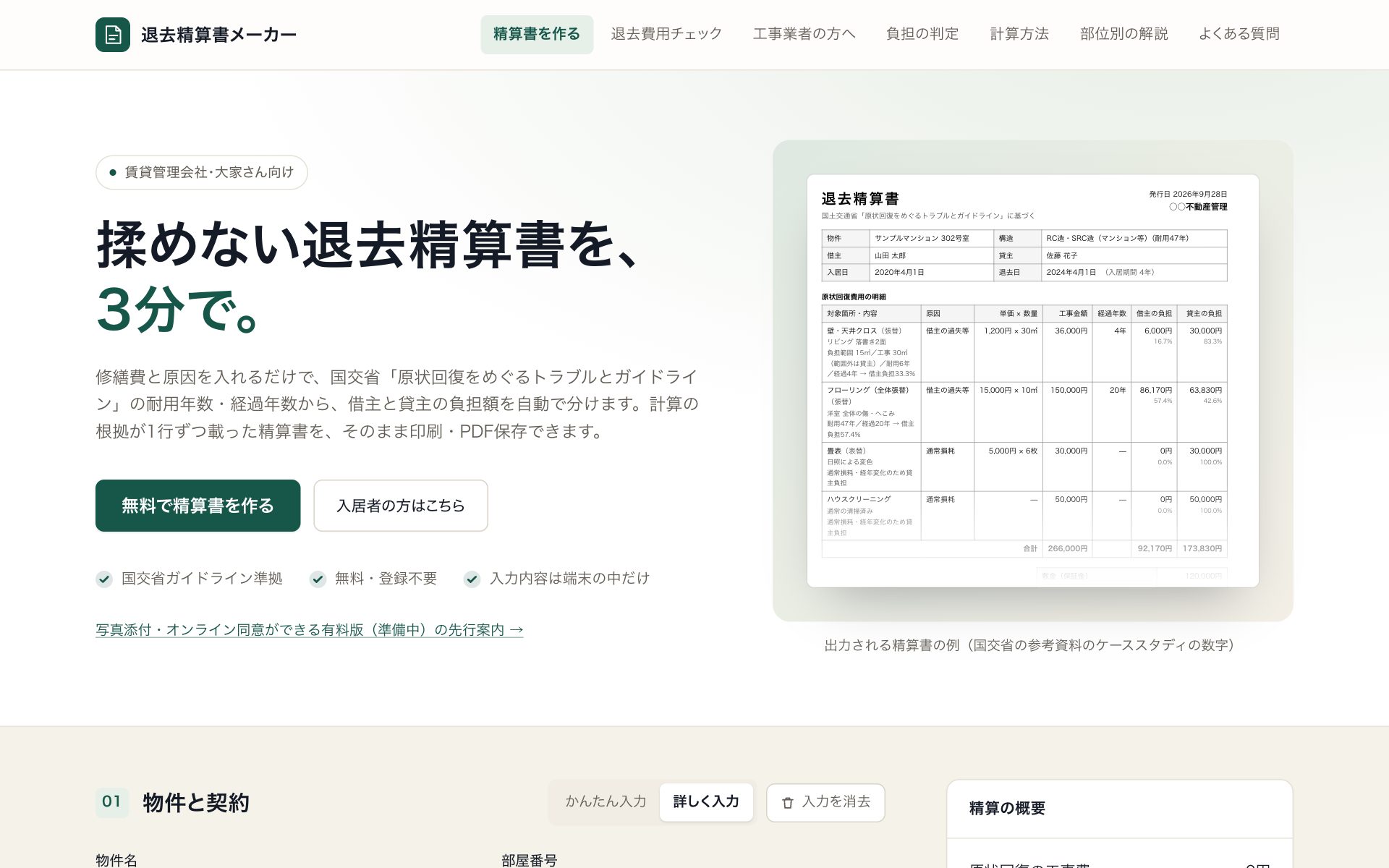Click the 退去精算書メーカー site title
Image resolution: width=1389 pixels, height=868 pixels.
218,35
